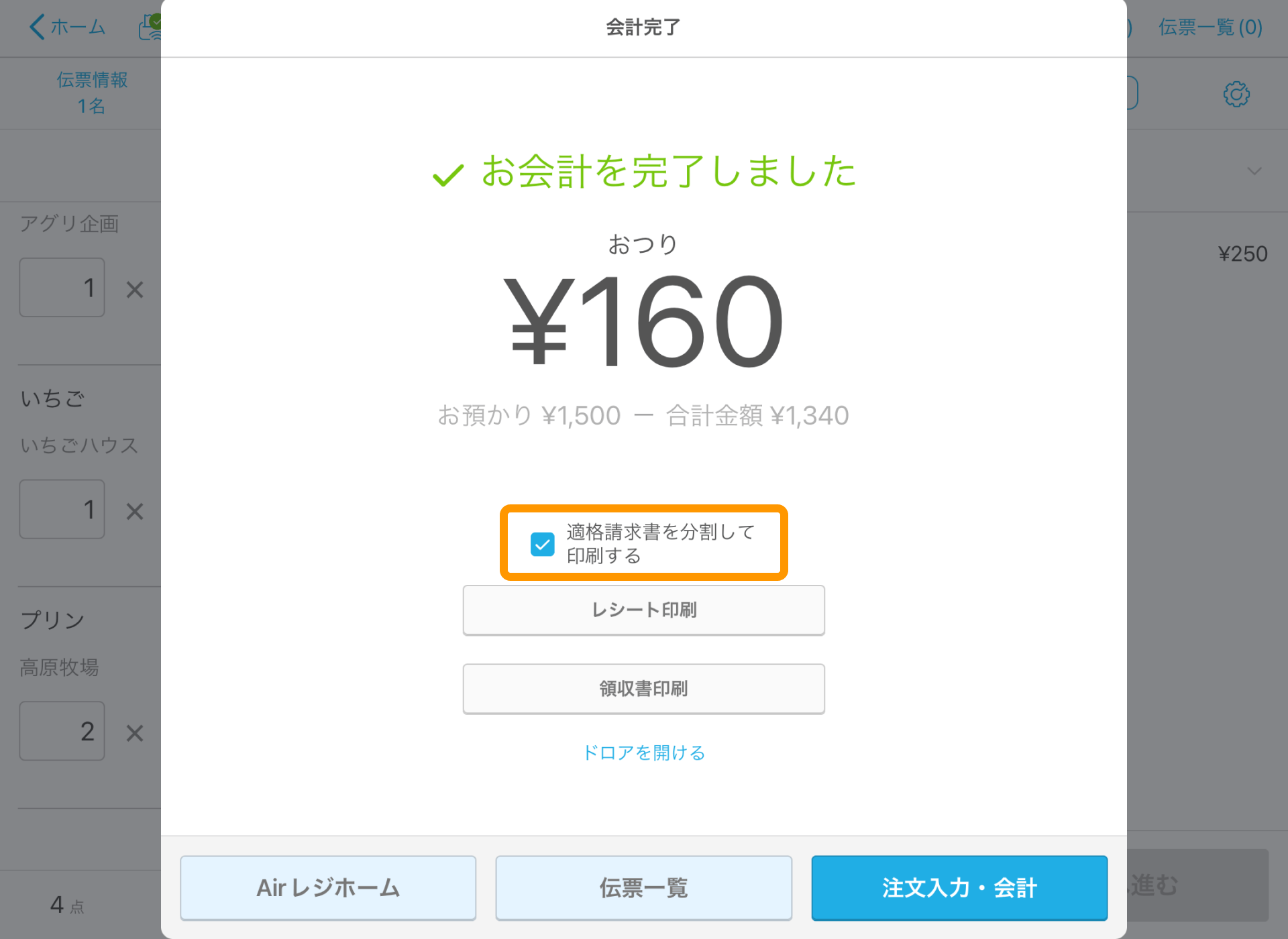Proceed with 注文入力・会計
Screen dimensions: 1288x939
click(959, 887)
